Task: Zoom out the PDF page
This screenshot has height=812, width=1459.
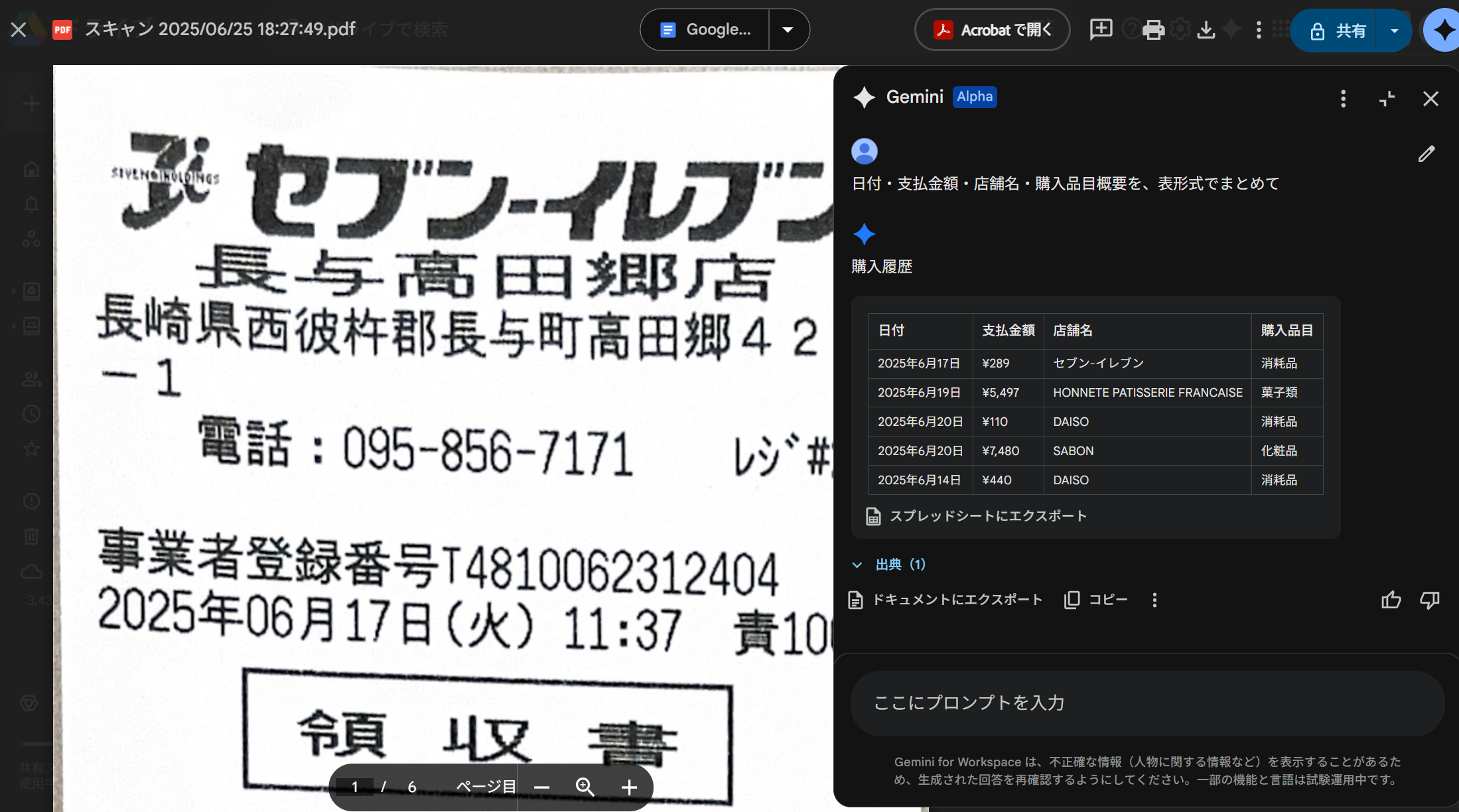Action: click(541, 787)
